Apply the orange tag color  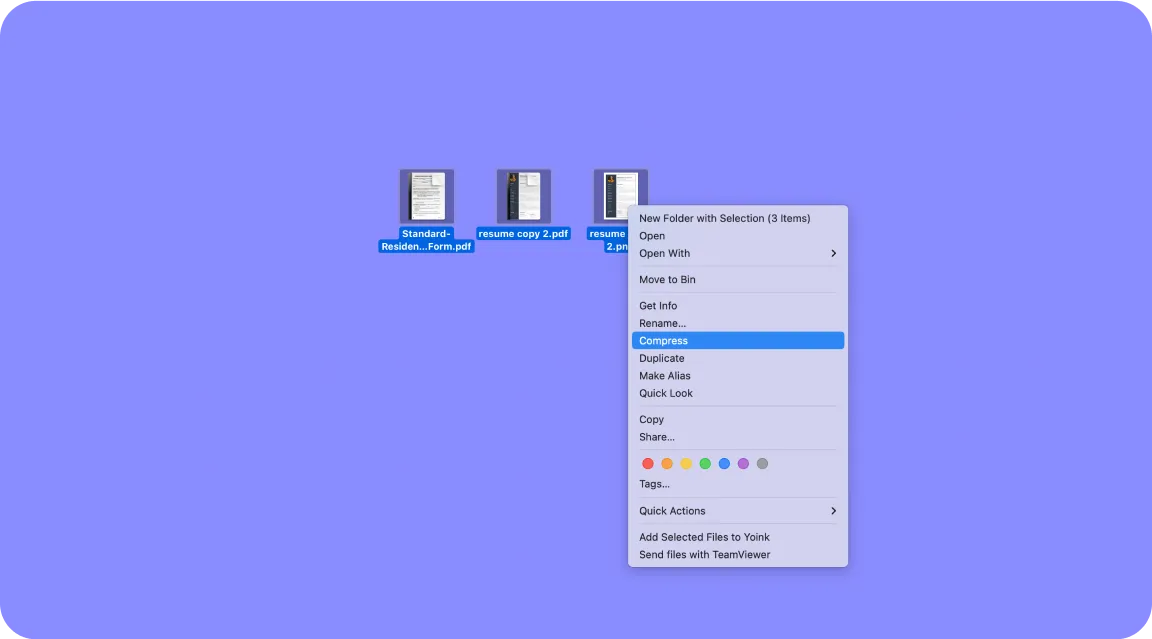point(667,463)
